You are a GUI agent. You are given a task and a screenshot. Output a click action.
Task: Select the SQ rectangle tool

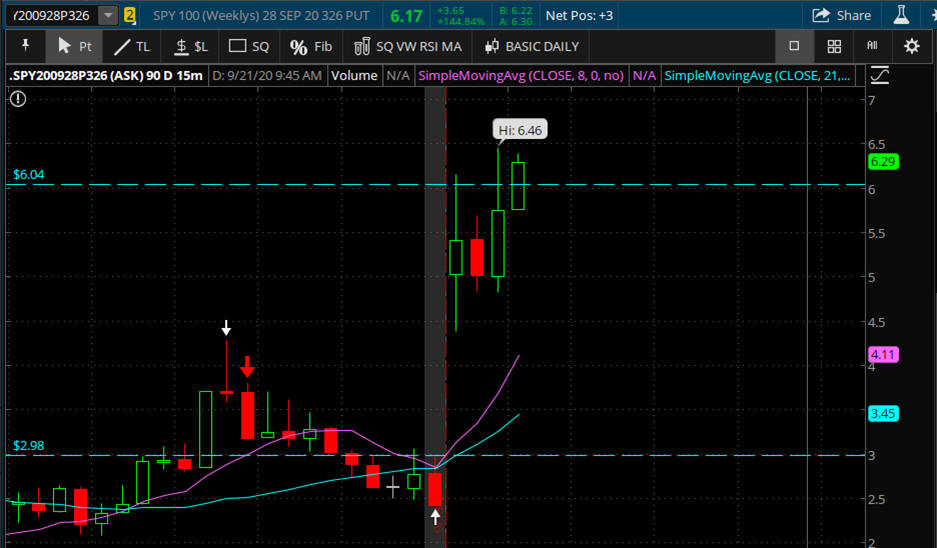tap(249, 47)
